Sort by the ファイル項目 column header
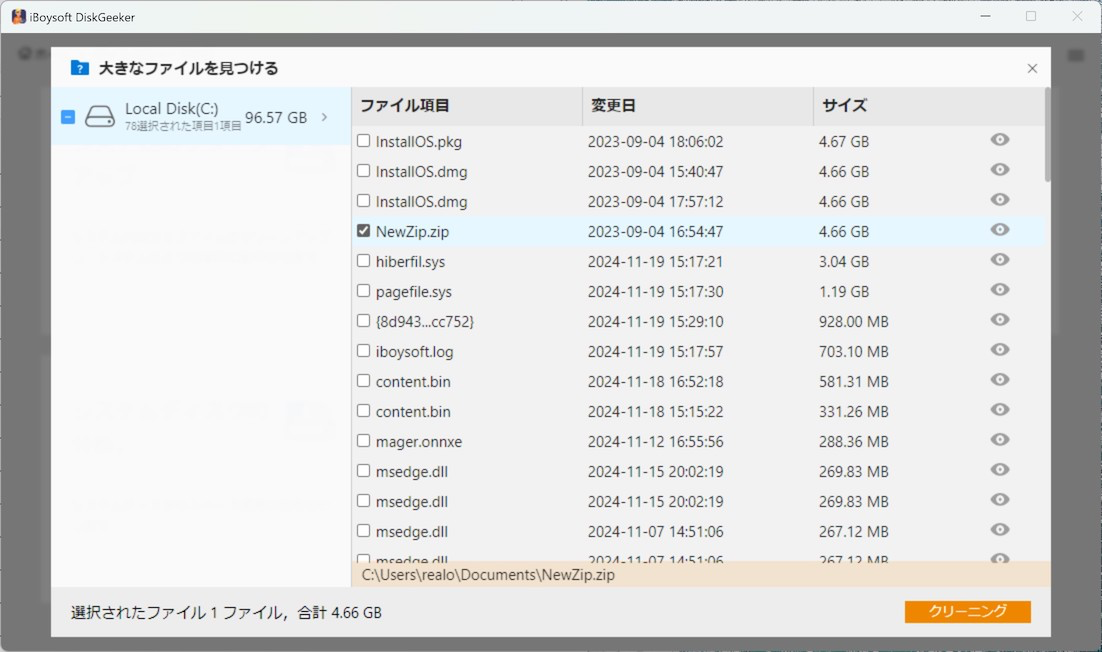 467,106
